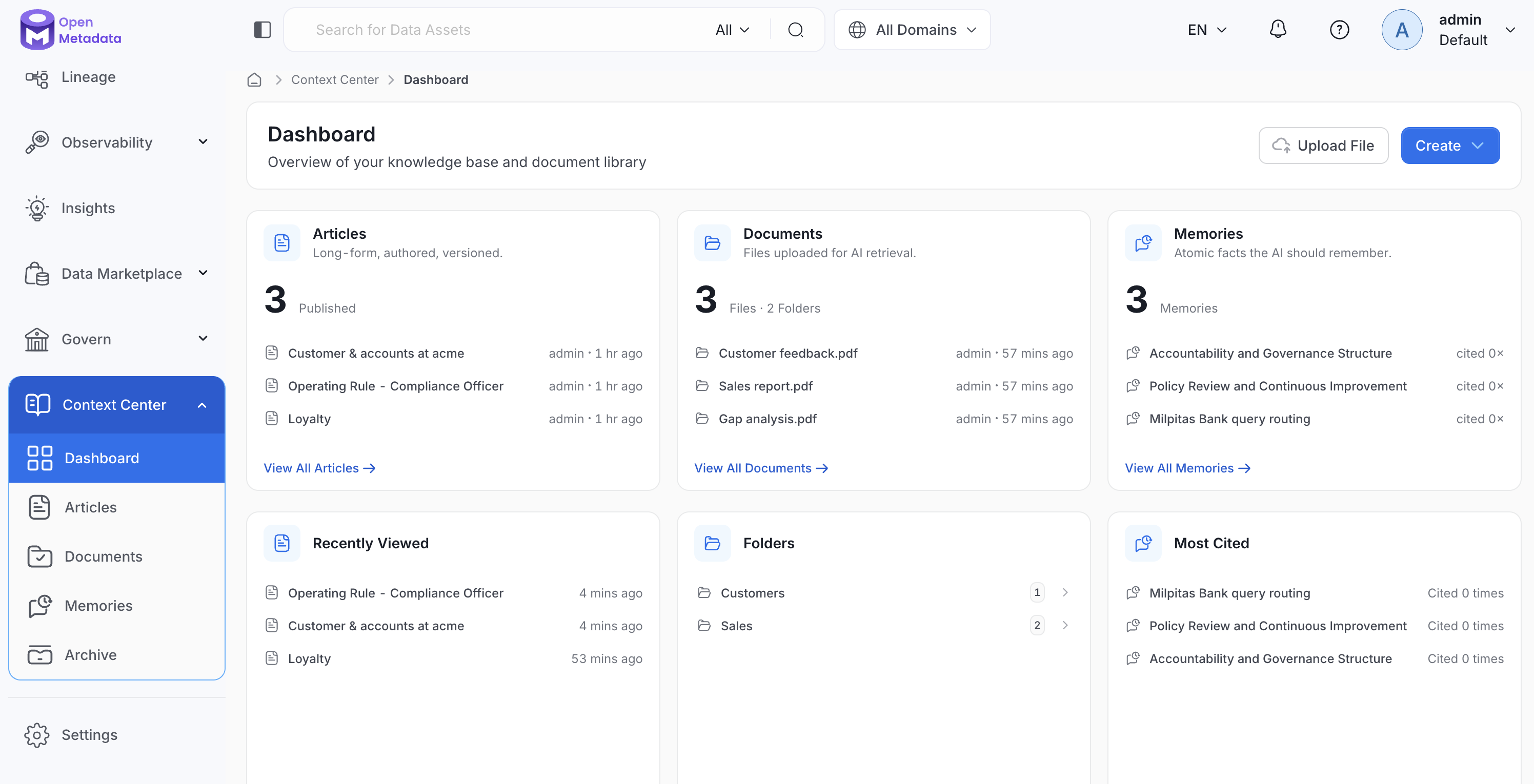Click the Most Cited card icon
The width and height of the screenshot is (1534, 784).
[1143, 543]
